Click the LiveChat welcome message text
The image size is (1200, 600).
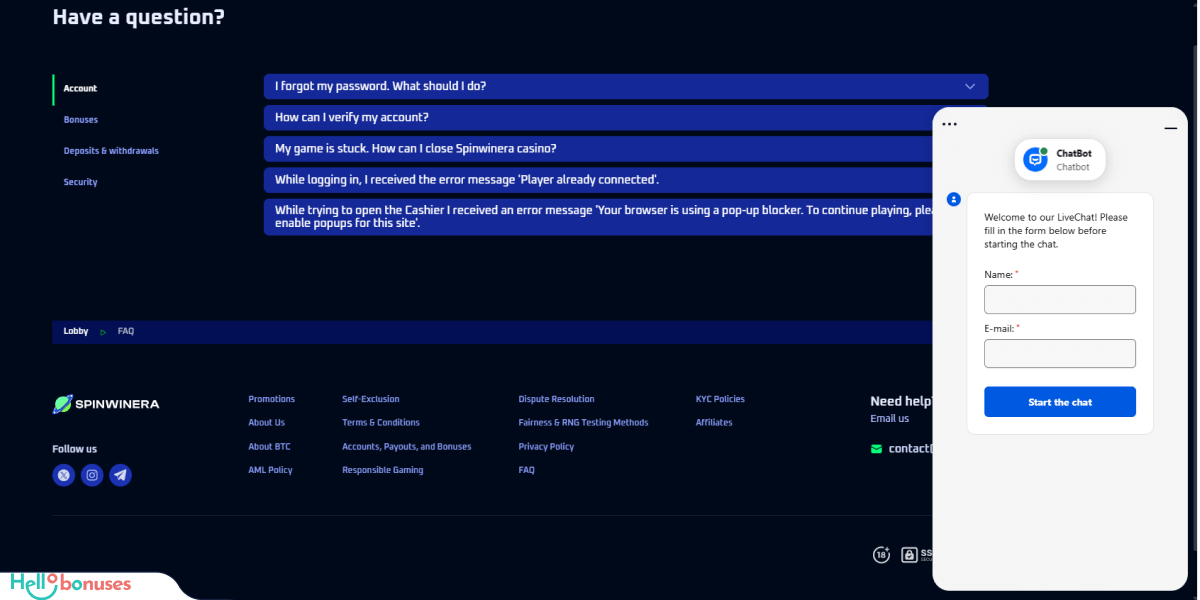click(1056, 231)
